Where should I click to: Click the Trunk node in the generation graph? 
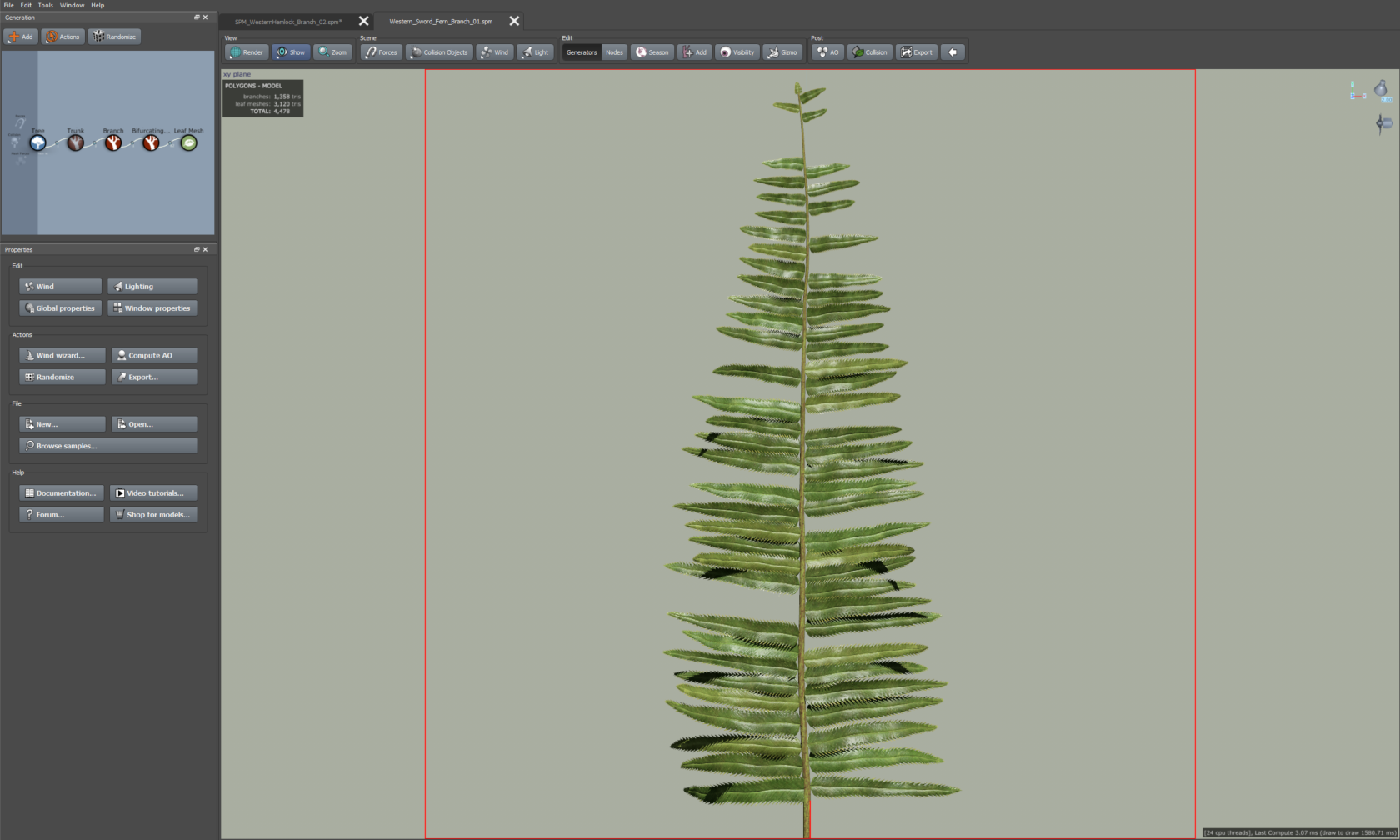[x=76, y=143]
